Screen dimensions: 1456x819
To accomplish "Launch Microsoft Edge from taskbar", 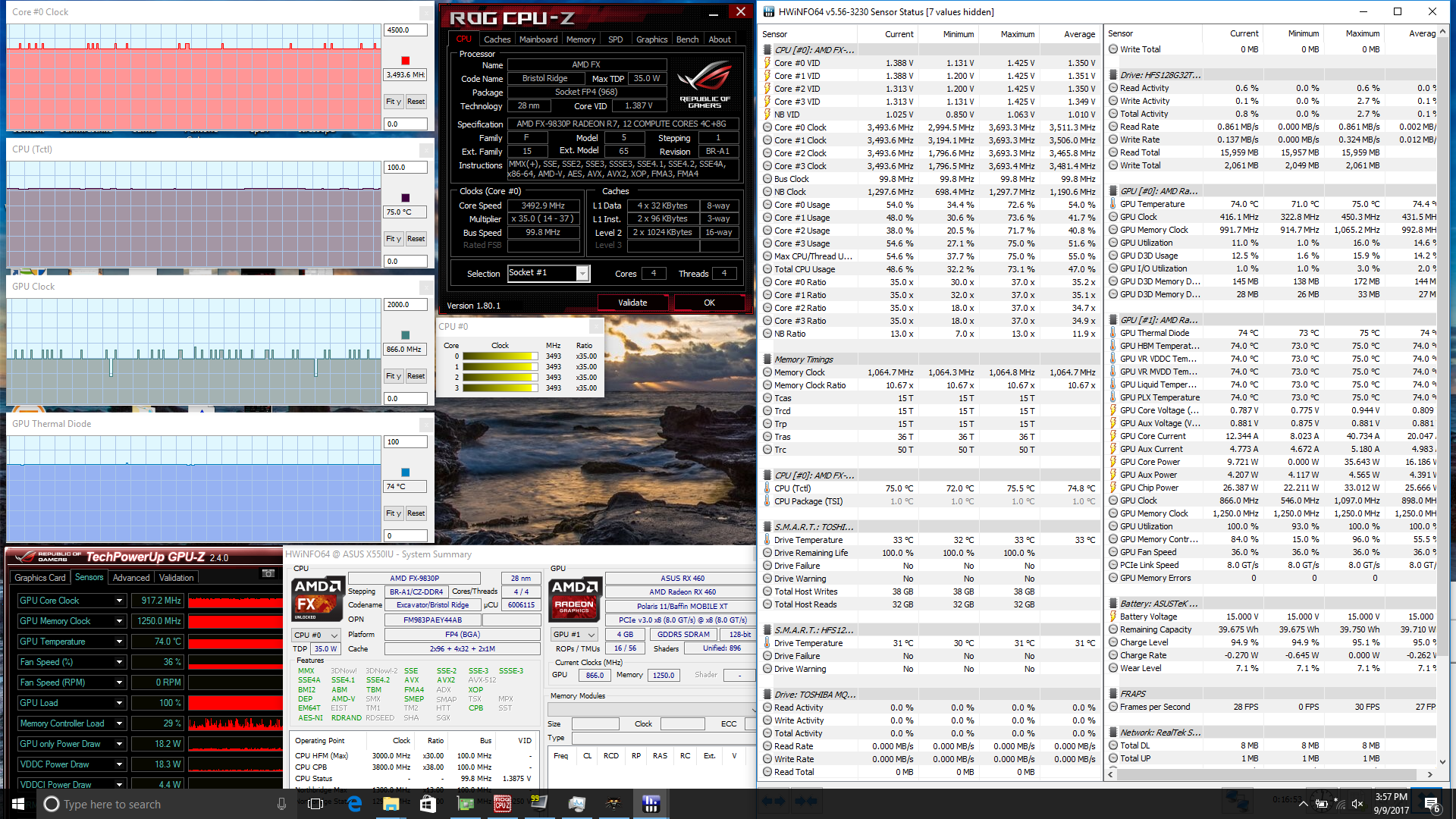I will coord(354,804).
